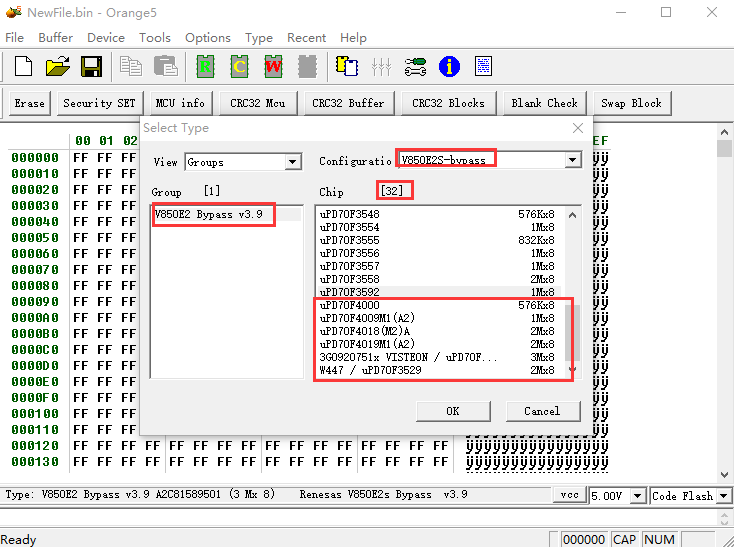
Task: Click the CRC32 Blocks button
Action: [448, 103]
